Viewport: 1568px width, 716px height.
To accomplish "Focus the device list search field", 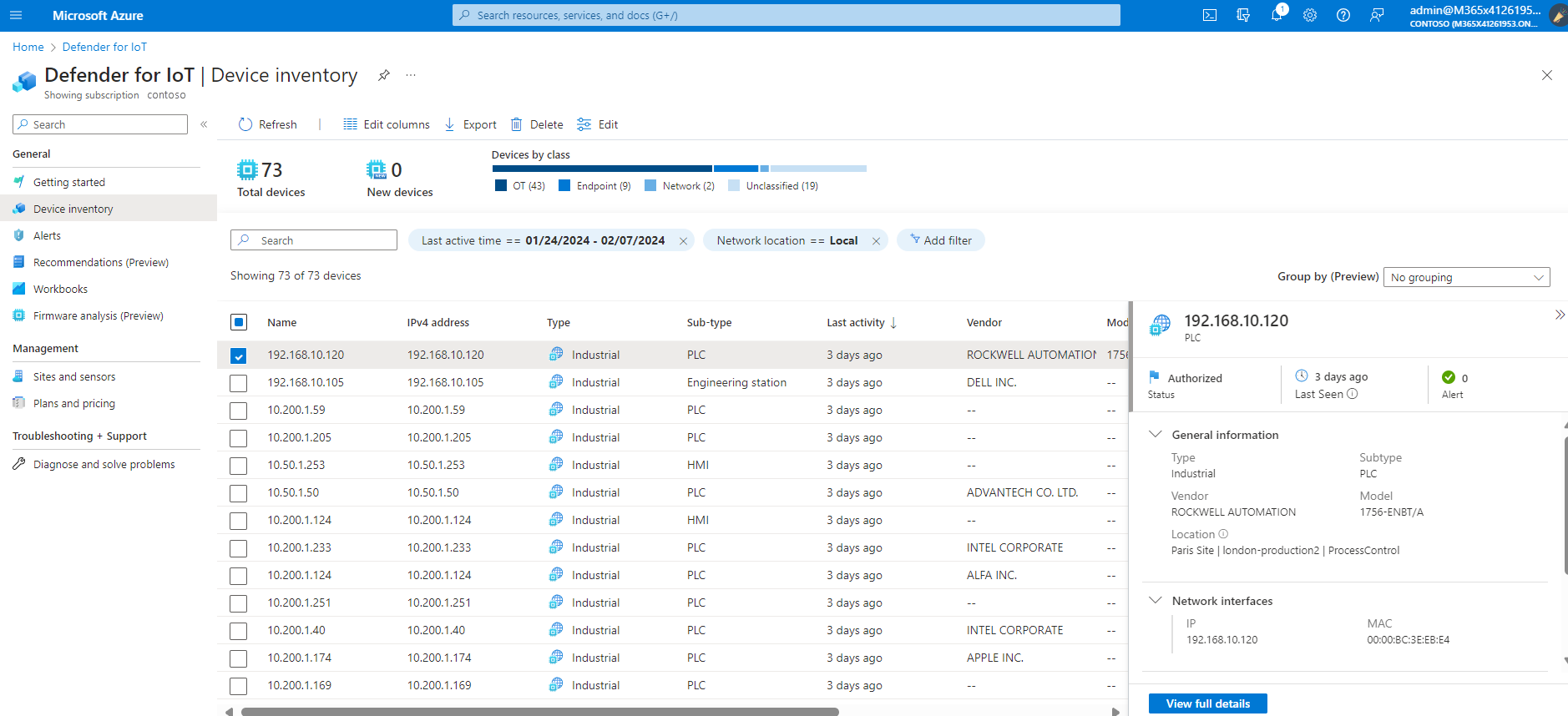I will click(314, 240).
